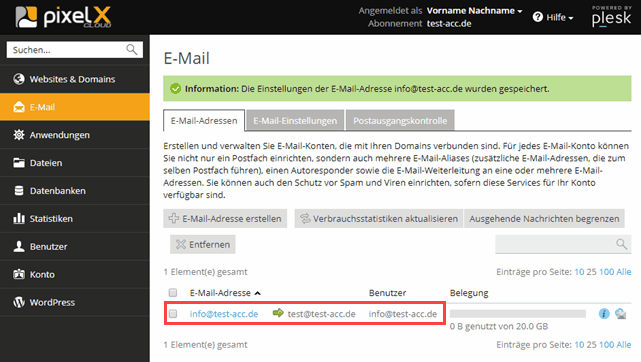Click the Benutzer person icon
641x362 pixels.
click(x=19, y=246)
